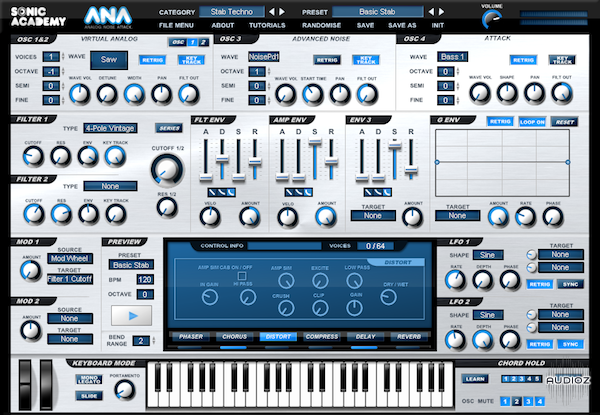
Task: Switch to the Phaser effect tab
Action: (191, 337)
